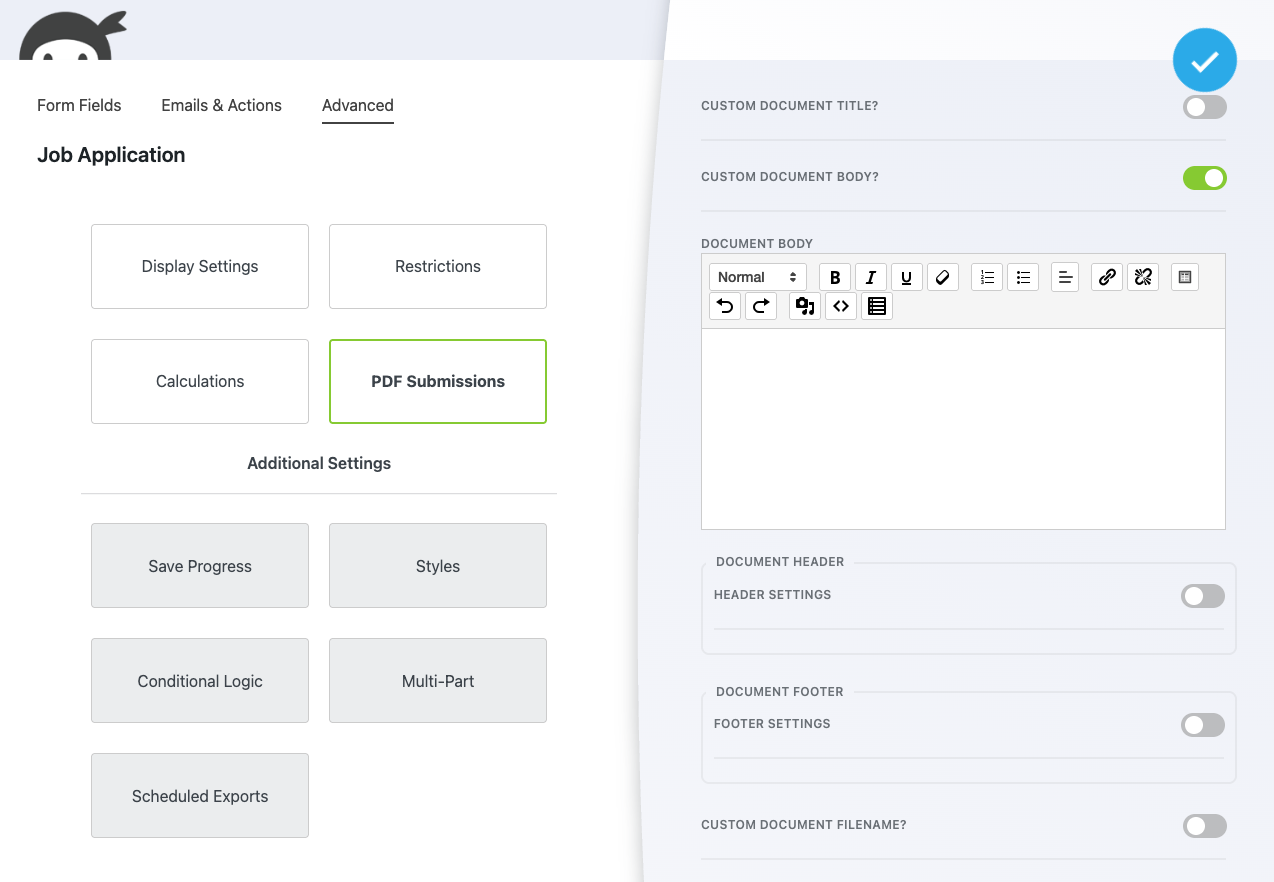Toggle bold formatting in the editor

pyautogui.click(x=834, y=277)
